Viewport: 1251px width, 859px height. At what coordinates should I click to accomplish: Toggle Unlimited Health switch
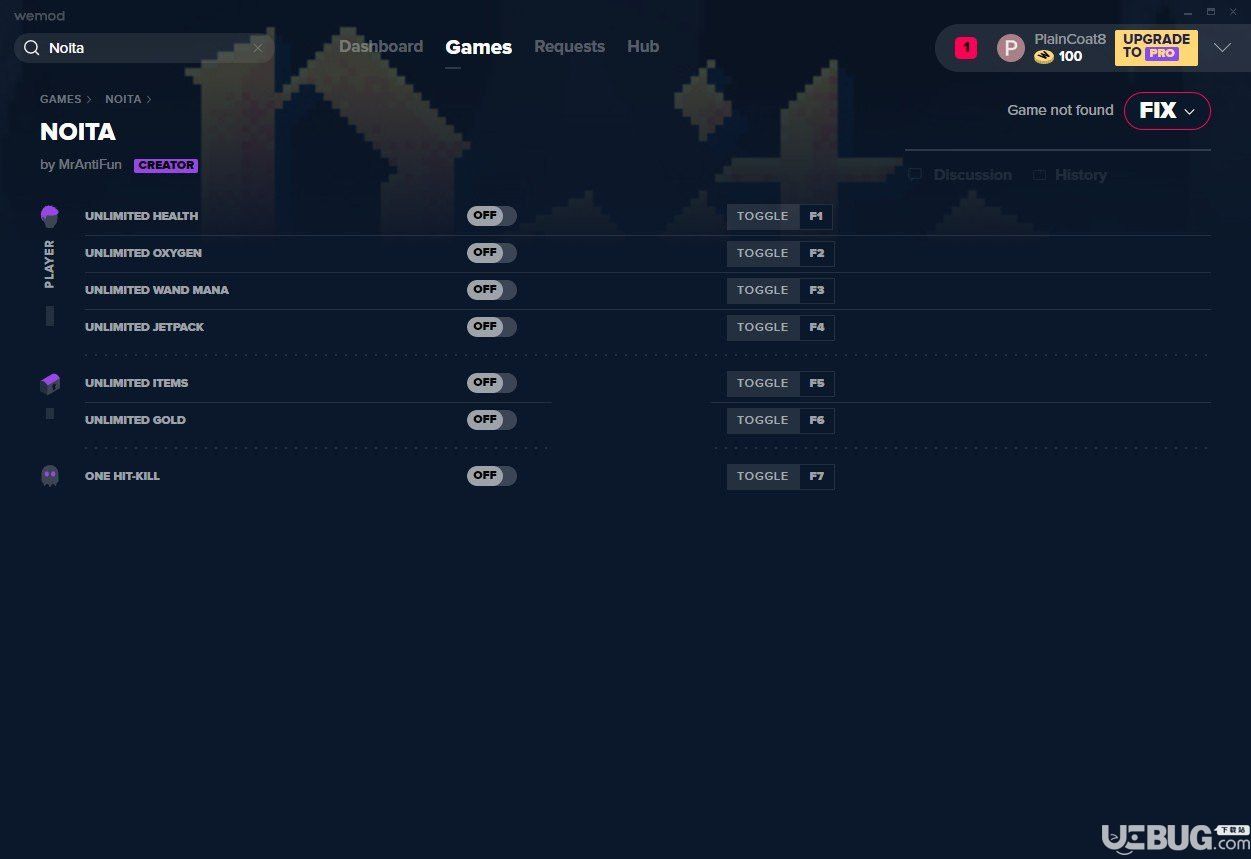(492, 216)
